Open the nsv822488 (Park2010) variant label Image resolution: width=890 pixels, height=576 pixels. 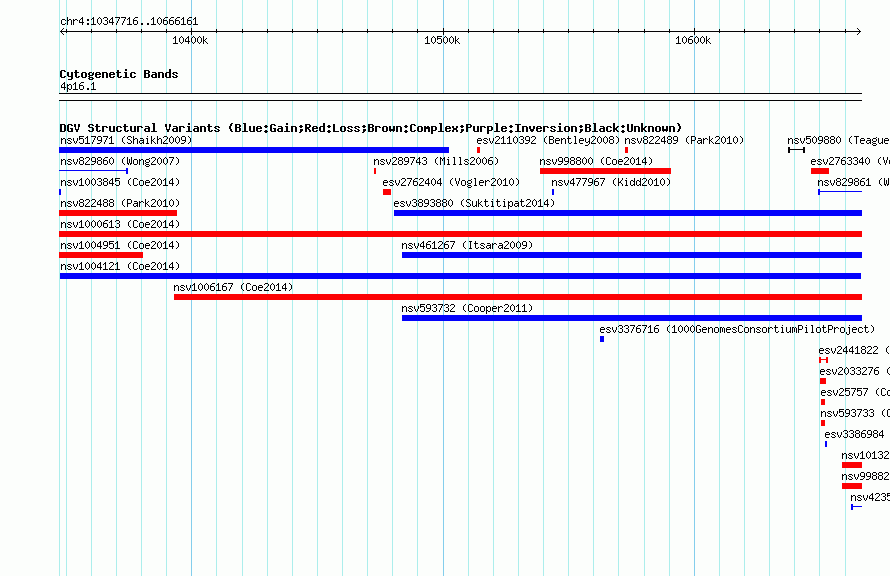(120, 203)
